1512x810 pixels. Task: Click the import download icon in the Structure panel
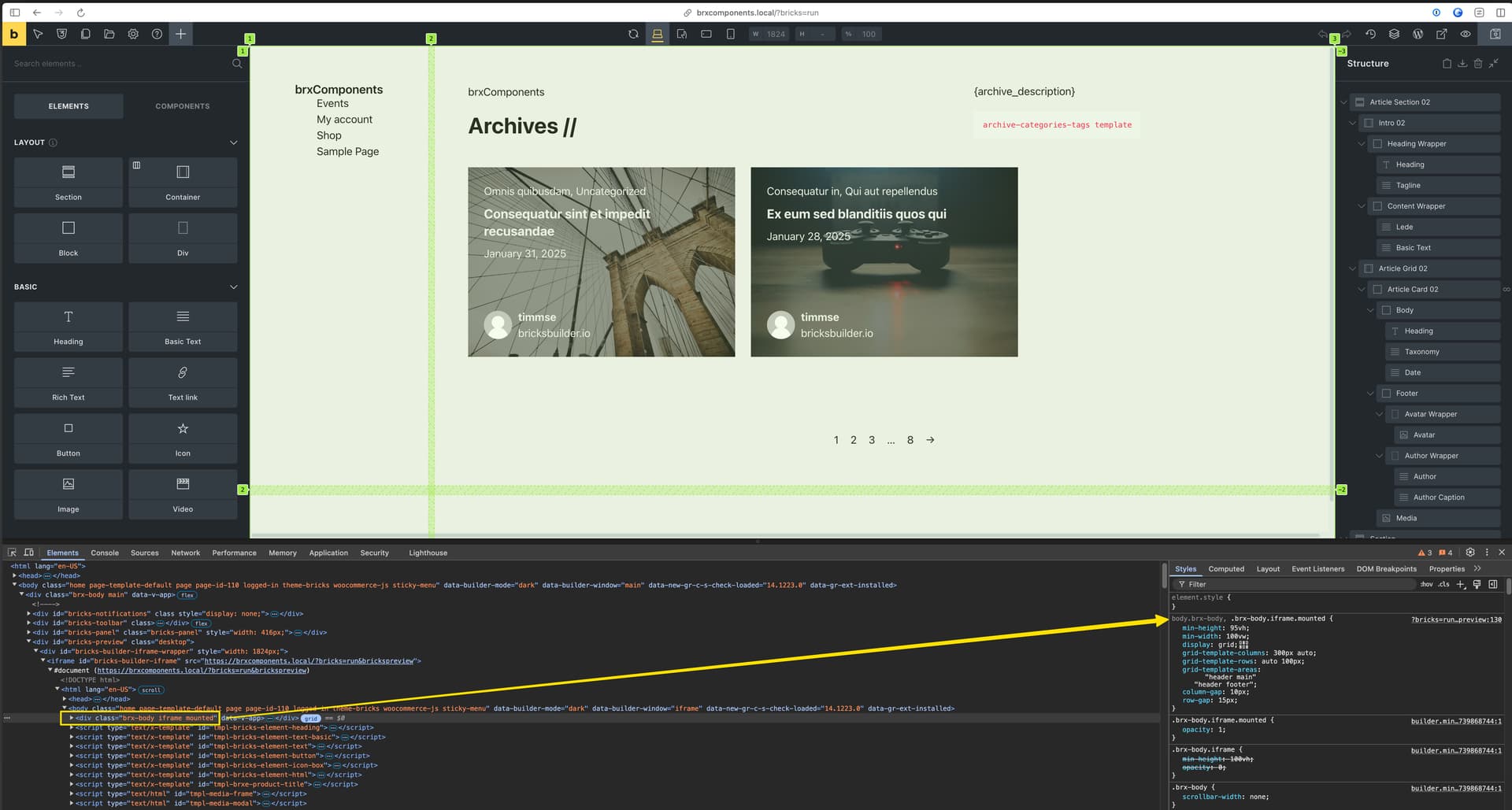1462,64
